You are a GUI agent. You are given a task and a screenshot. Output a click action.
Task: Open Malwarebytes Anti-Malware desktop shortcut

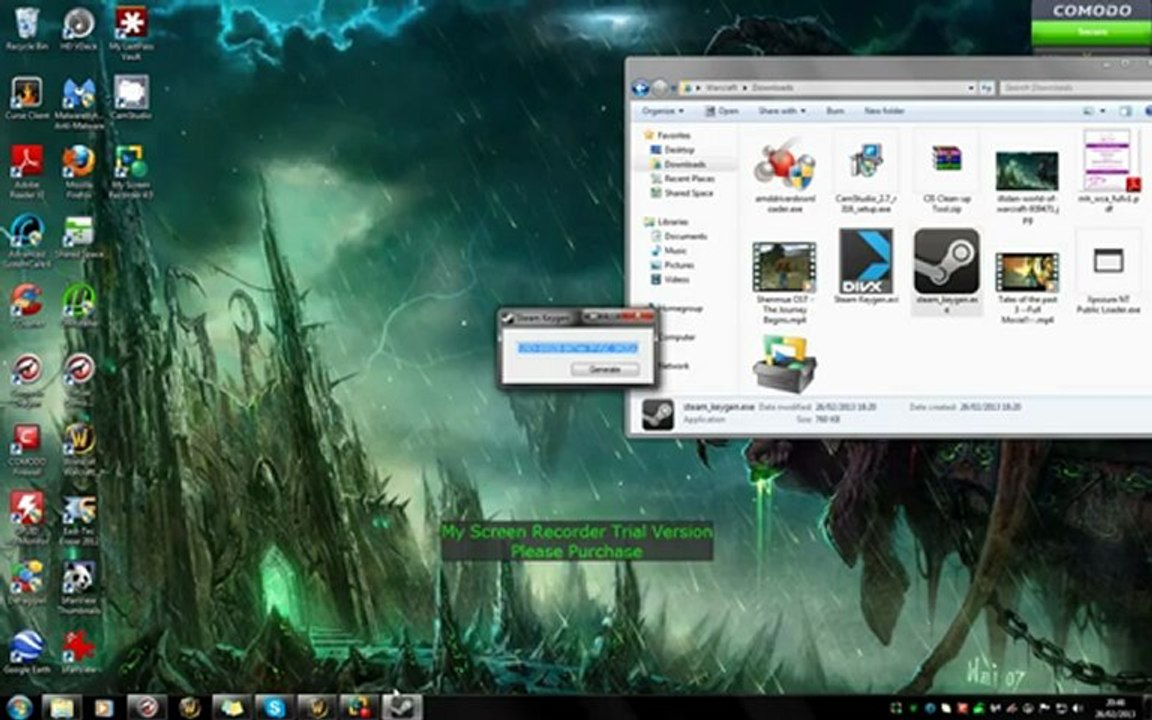(x=79, y=104)
